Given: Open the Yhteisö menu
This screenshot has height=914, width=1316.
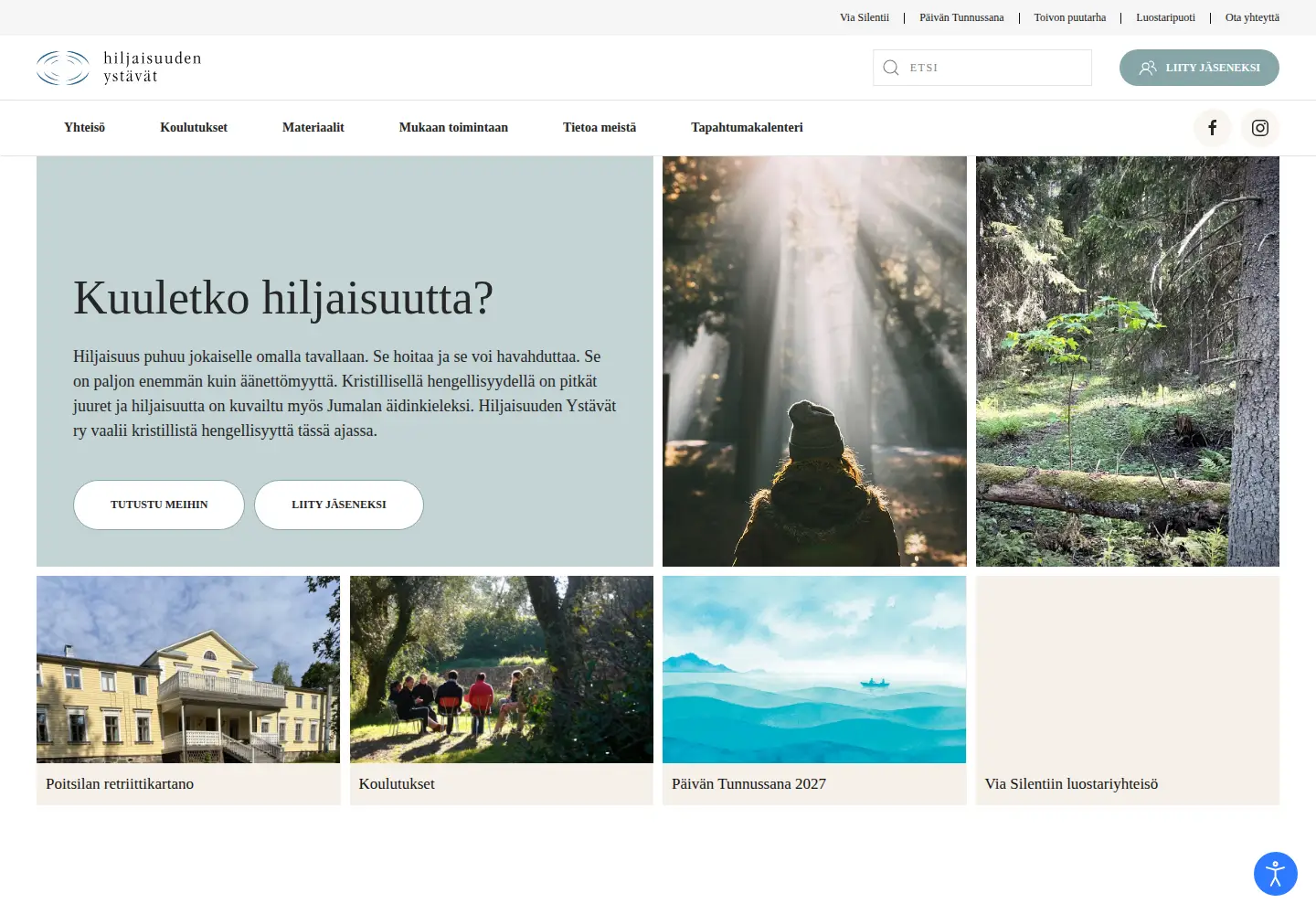Looking at the screenshot, I should pos(84,128).
